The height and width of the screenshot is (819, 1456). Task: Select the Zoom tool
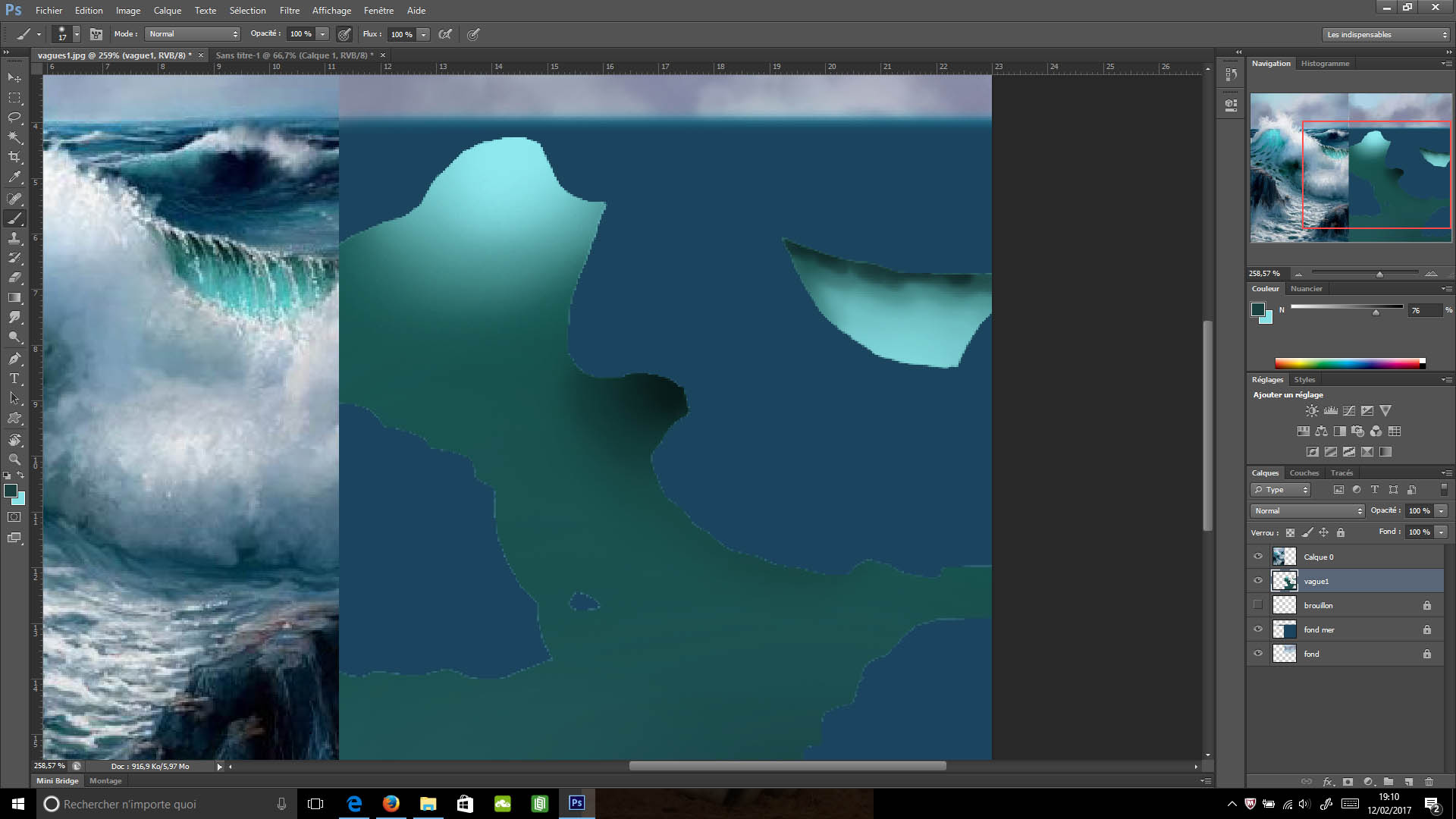14,460
